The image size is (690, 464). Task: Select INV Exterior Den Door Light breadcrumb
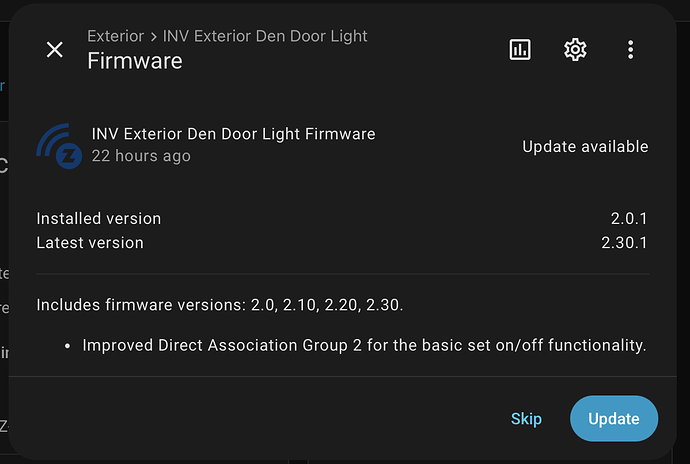tap(263, 36)
